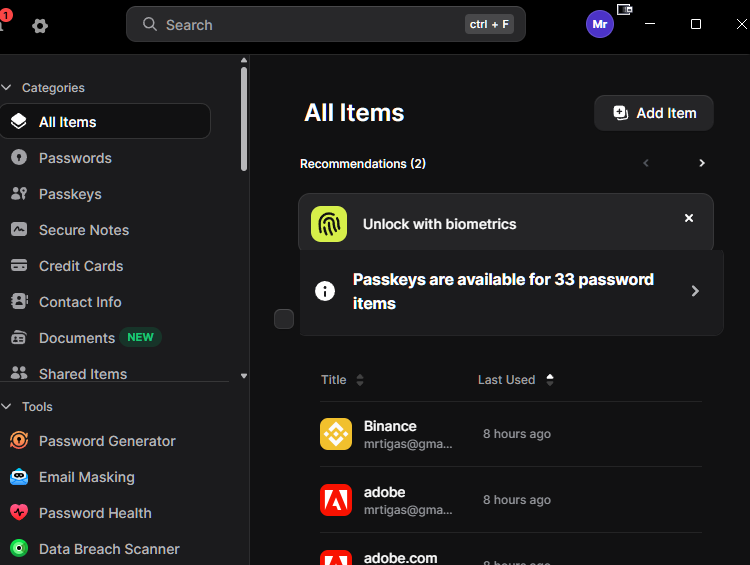Collapse the Tools section
This screenshot has width=750, height=565.
tap(6, 406)
